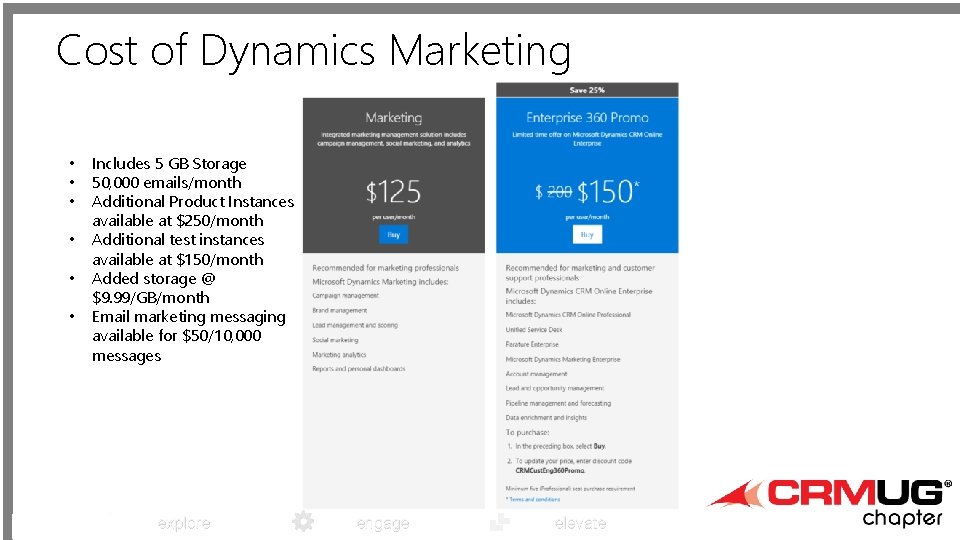Viewport: 960px width, 540px height.
Task: Click the Marketing analytics feature
Action: [339, 354]
